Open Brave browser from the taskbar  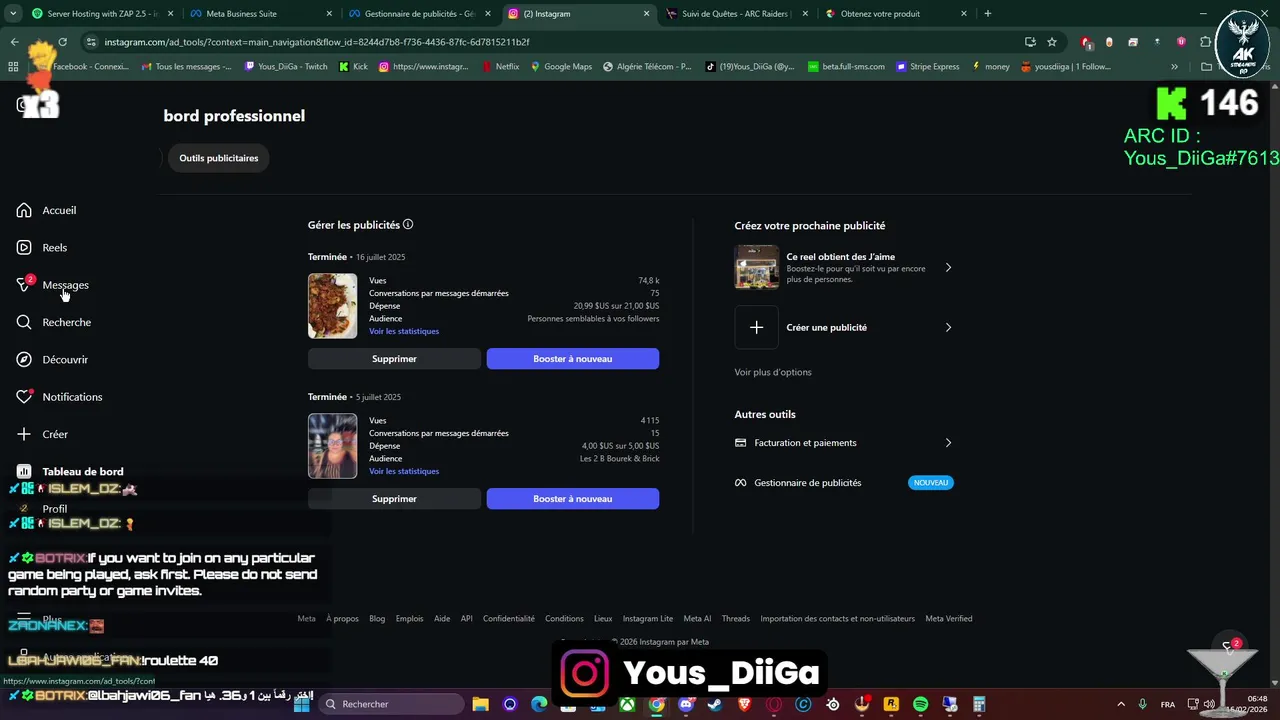[745, 704]
